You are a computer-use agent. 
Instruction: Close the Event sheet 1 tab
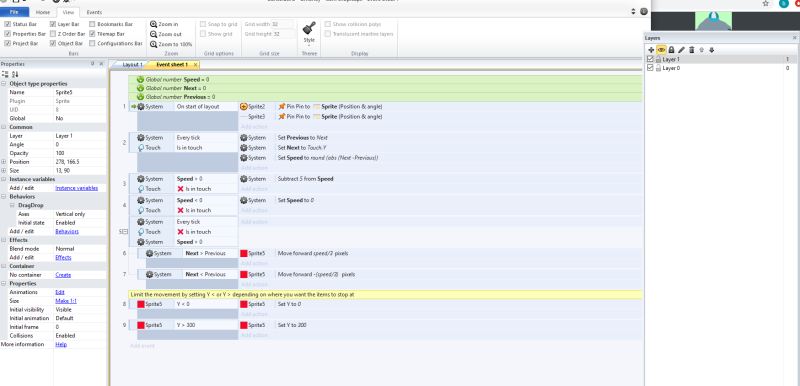[195, 65]
